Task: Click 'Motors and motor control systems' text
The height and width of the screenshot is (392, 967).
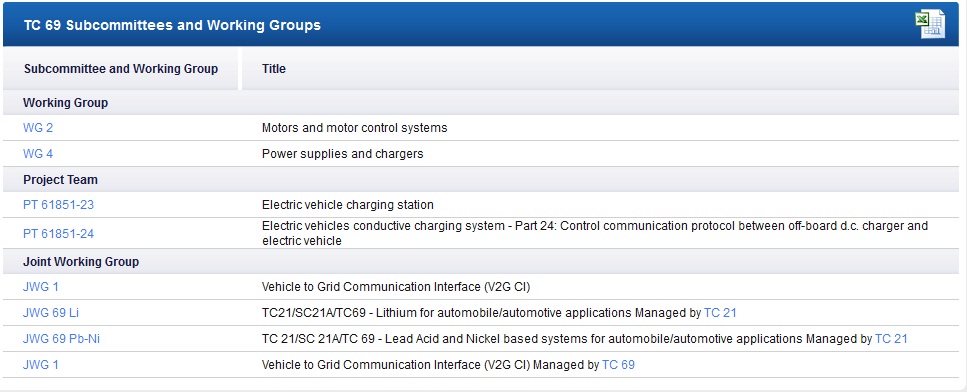Action: pyautogui.click(x=355, y=128)
